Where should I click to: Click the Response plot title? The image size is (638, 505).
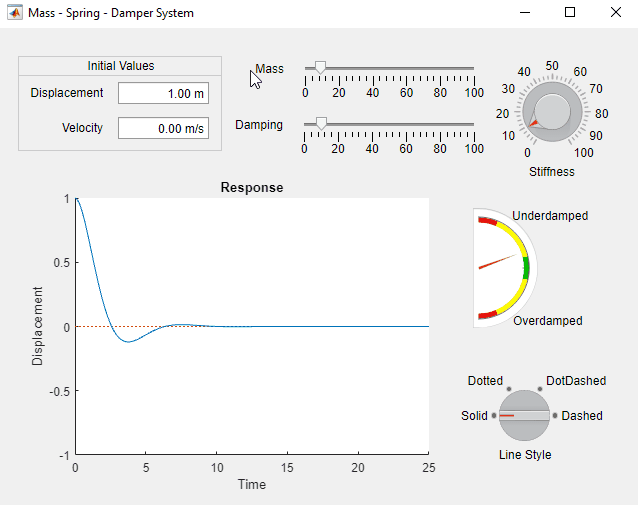point(251,187)
